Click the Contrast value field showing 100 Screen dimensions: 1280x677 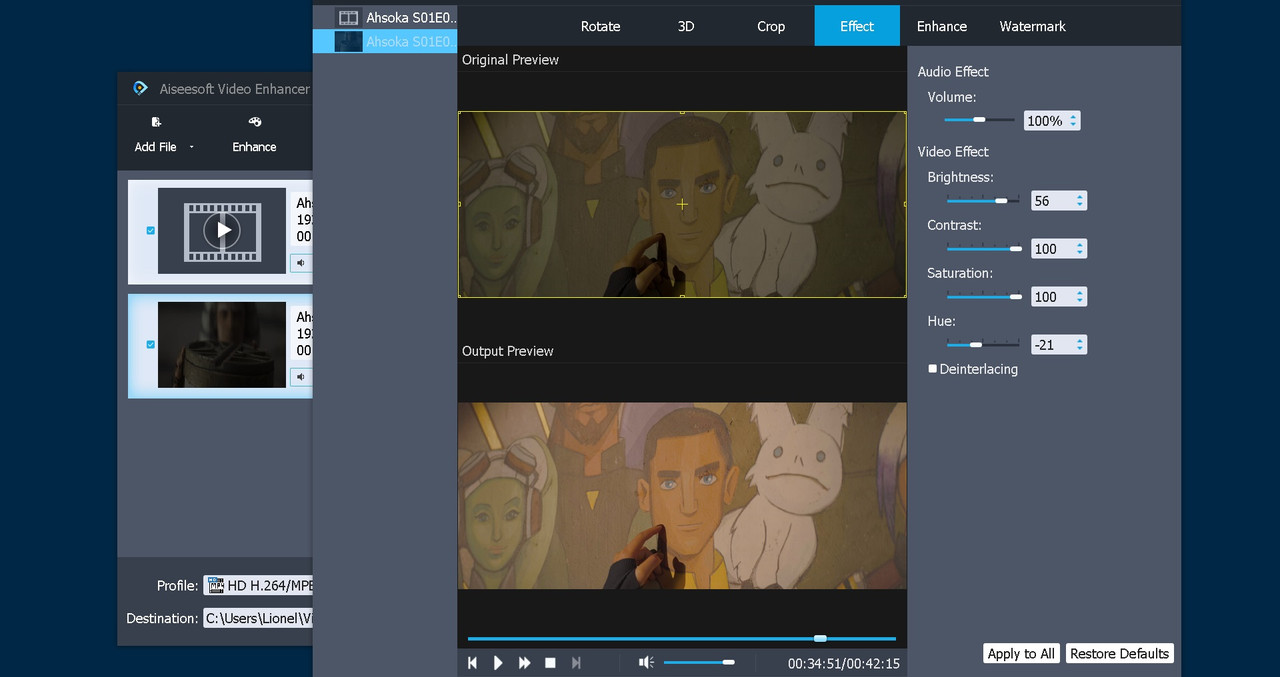click(x=1052, y=249)
